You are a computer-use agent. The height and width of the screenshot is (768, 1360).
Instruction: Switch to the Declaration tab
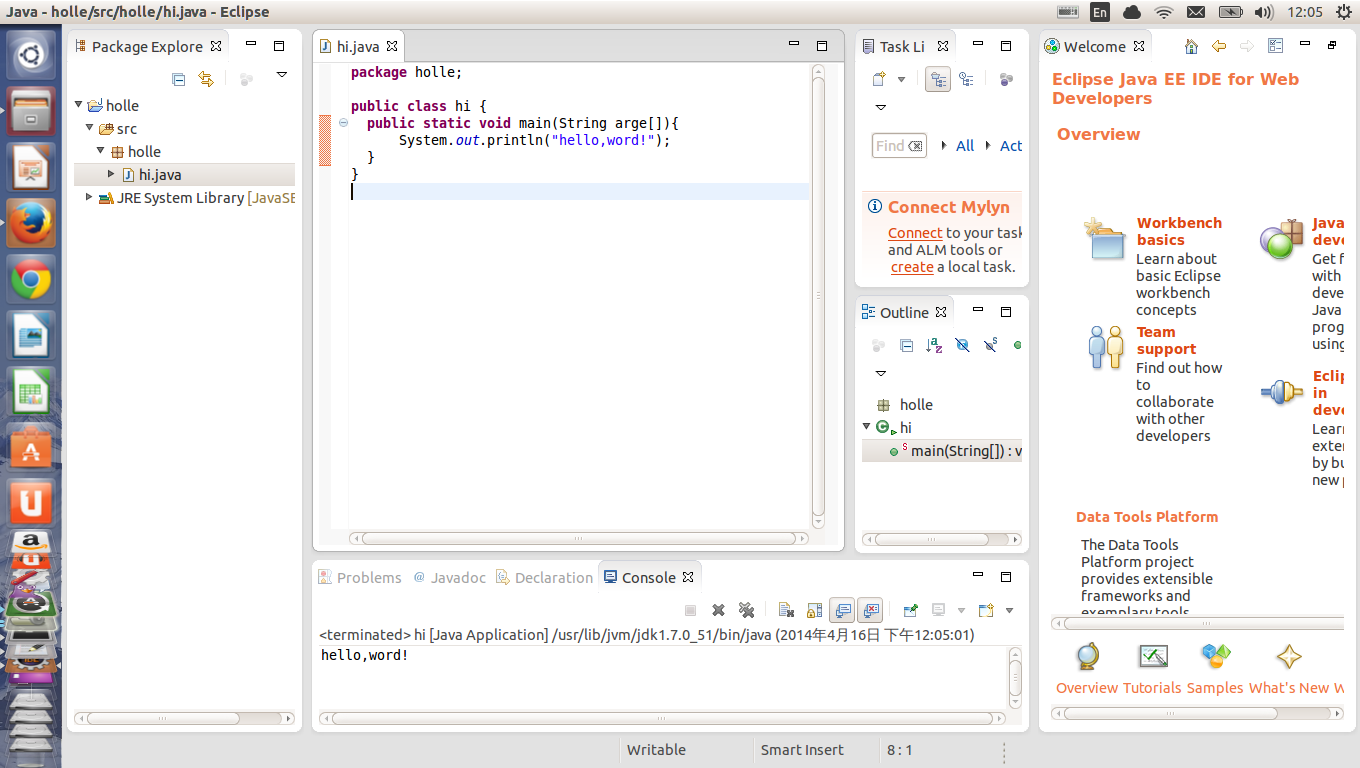[x=545, y=578]
